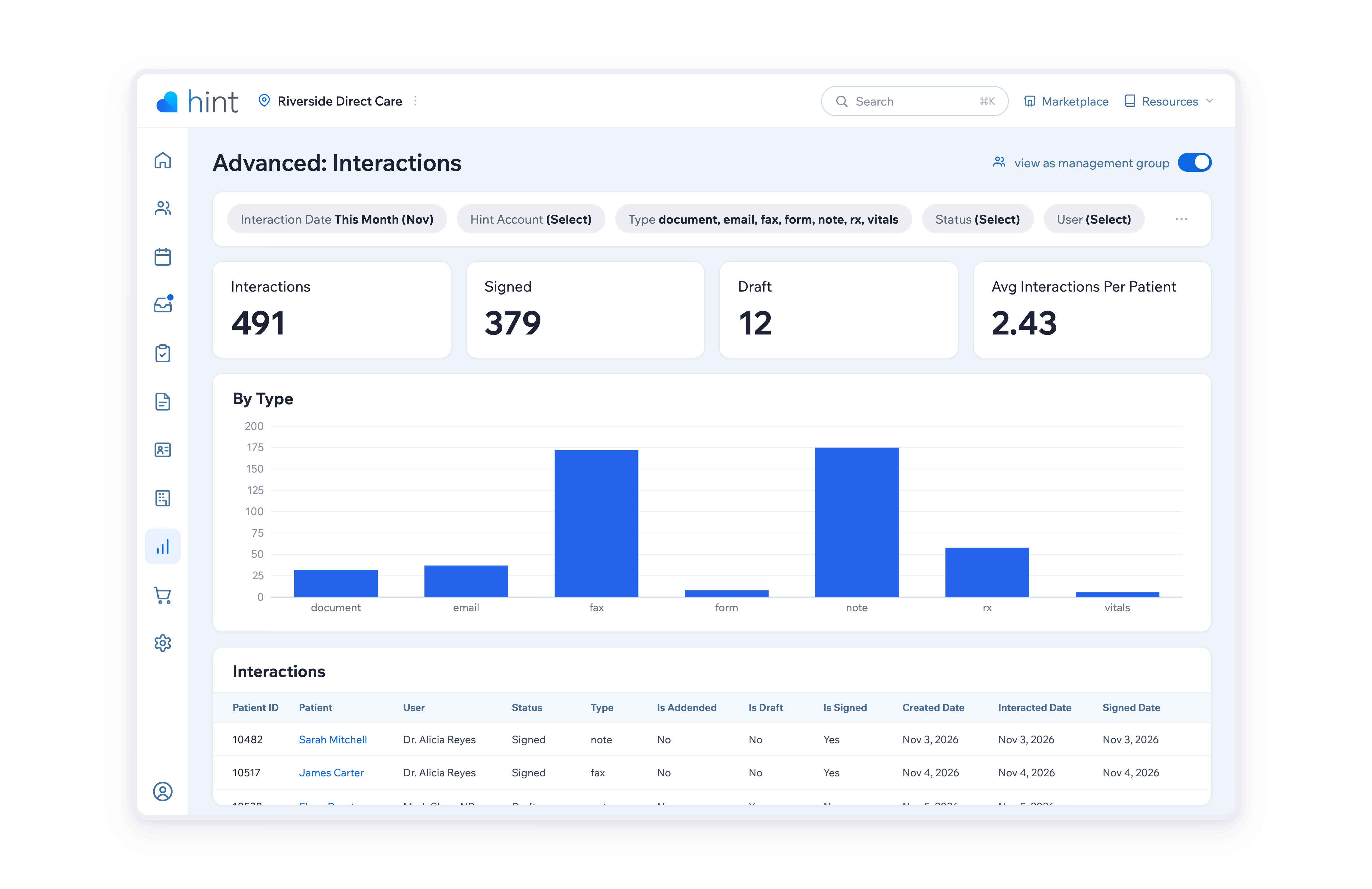Viewport: 1372px width, 889px height.
Task: Open the clipboard check tasks icon
Action: [162, 353]
